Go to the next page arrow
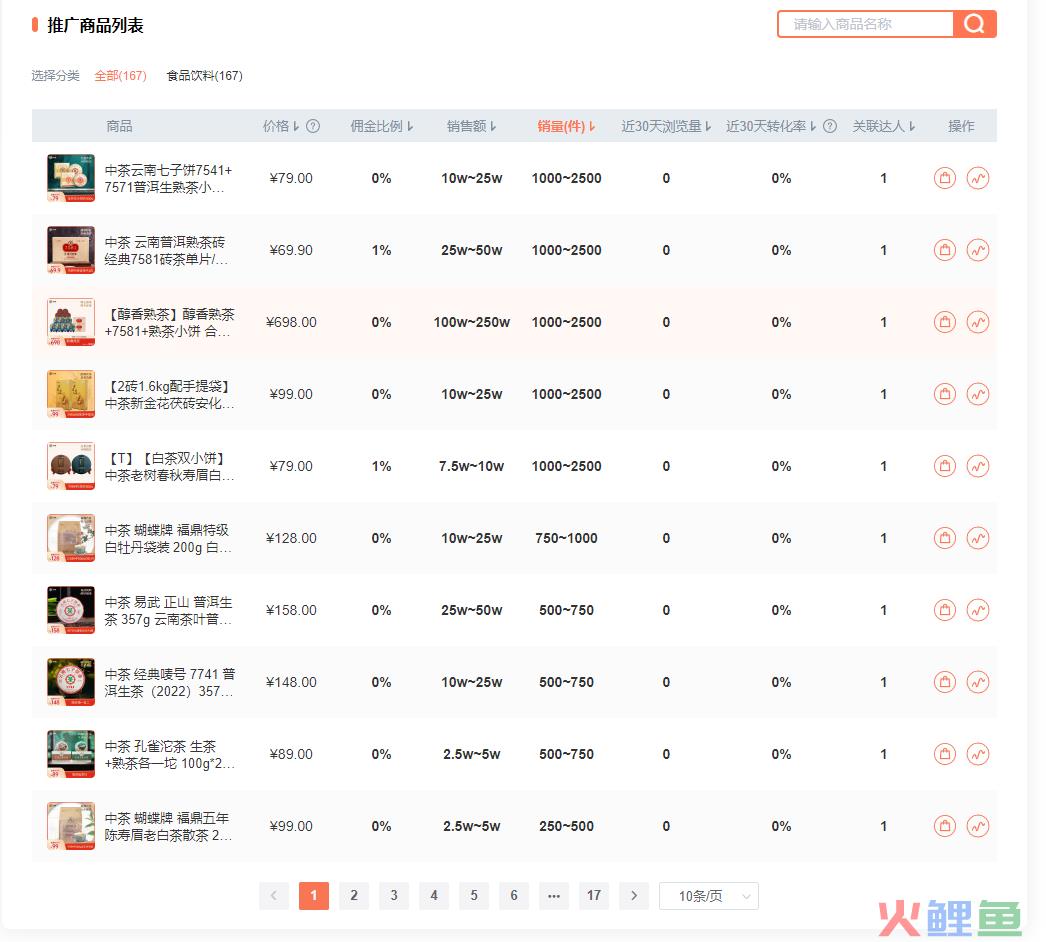Viewport: 1046px width, 942px height. point(634,895)
